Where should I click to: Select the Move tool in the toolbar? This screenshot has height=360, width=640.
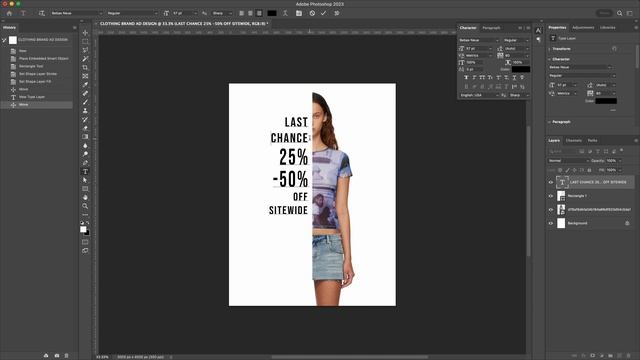(x=85, y=33)
